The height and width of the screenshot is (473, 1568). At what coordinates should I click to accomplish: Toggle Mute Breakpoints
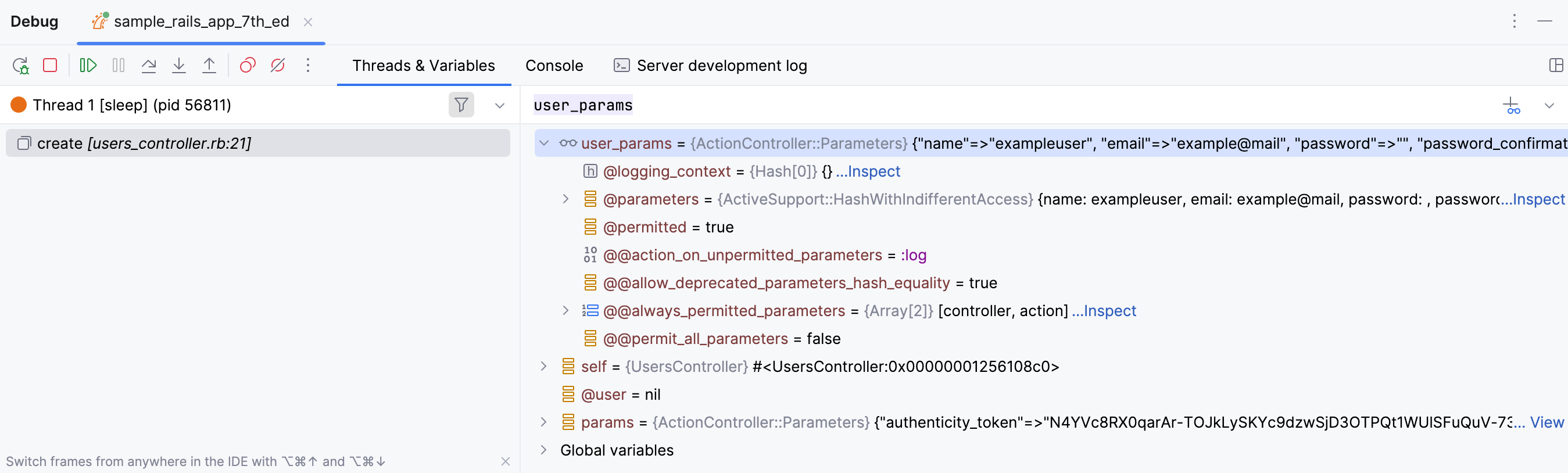tap(278, 65)
